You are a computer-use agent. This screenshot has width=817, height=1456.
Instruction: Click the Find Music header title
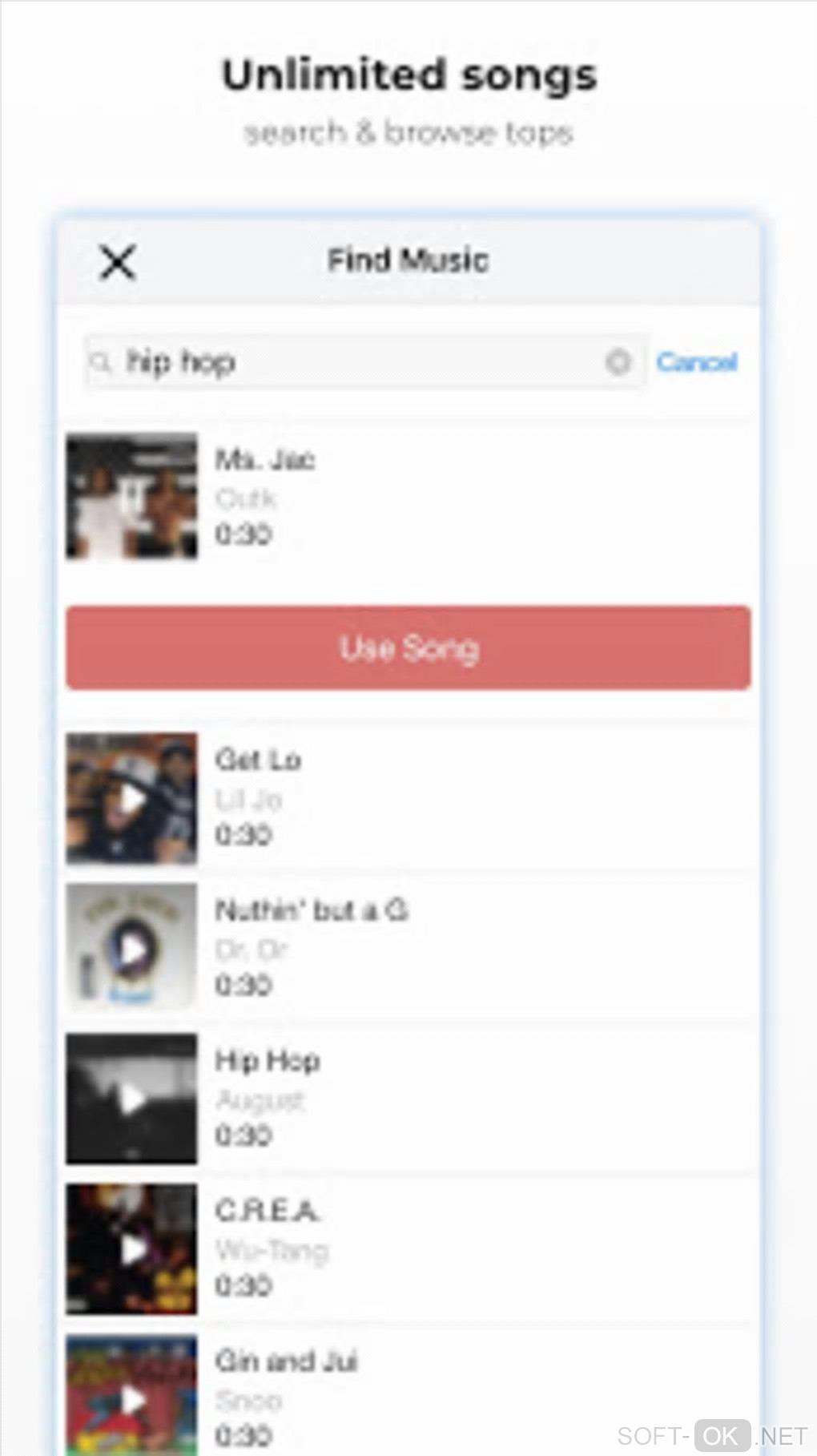point(408,260)
